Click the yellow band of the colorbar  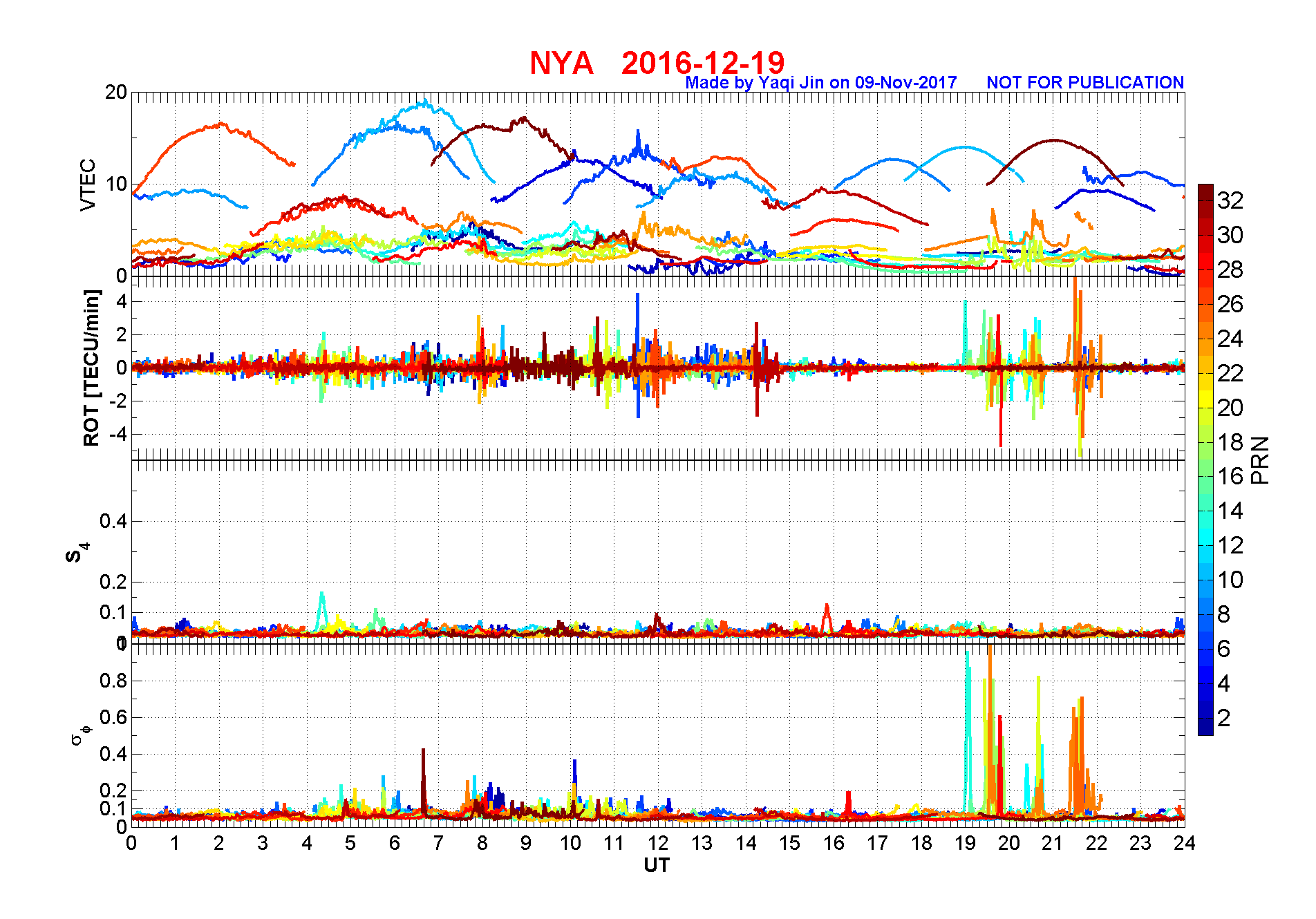pos(1205,399)
